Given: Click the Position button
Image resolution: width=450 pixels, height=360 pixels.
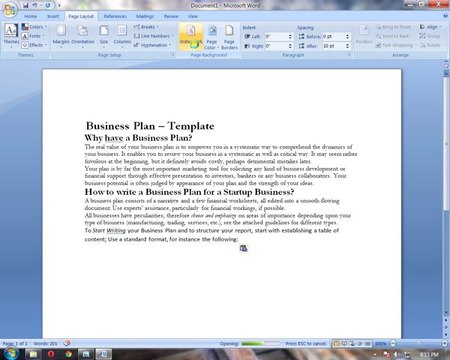Looking at the screenshot, I should tap(364, 35).
